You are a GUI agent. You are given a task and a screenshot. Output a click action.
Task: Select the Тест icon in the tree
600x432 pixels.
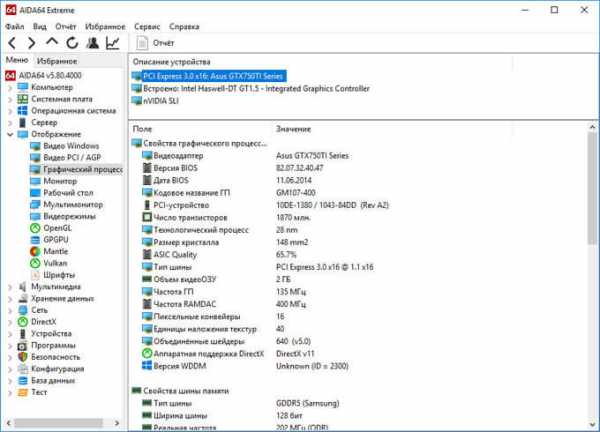(23, 392)
